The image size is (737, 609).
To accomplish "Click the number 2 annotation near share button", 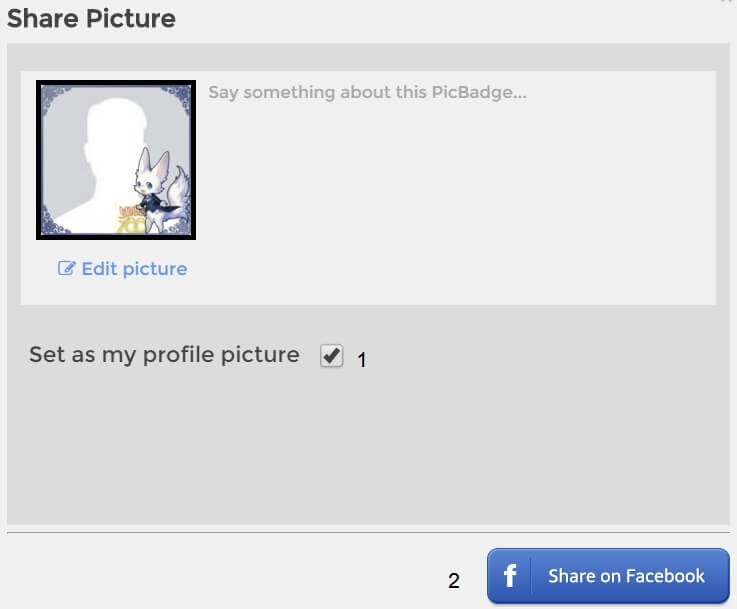I will [x=454, y=581].
